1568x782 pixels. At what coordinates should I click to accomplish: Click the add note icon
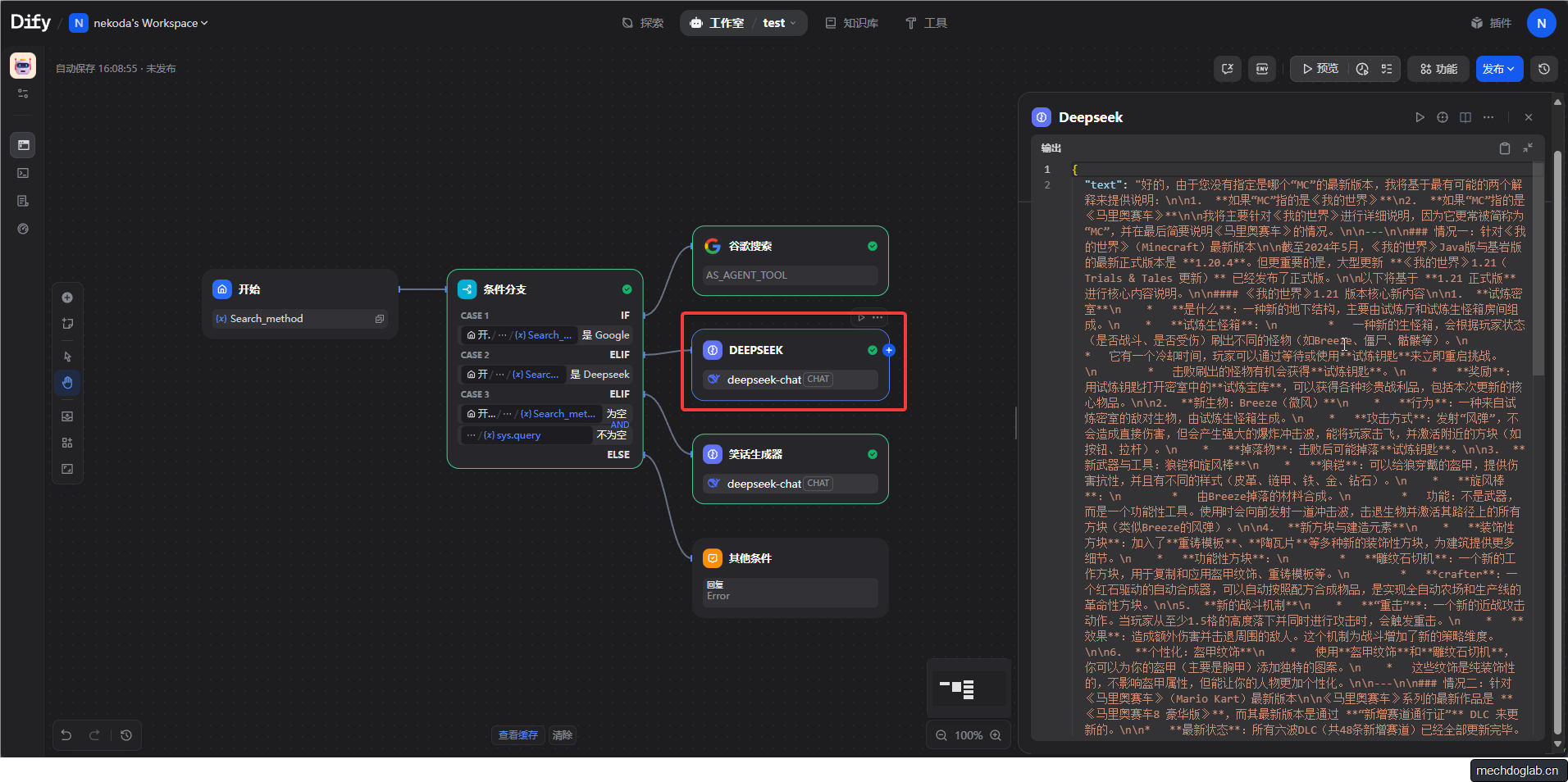67,324
